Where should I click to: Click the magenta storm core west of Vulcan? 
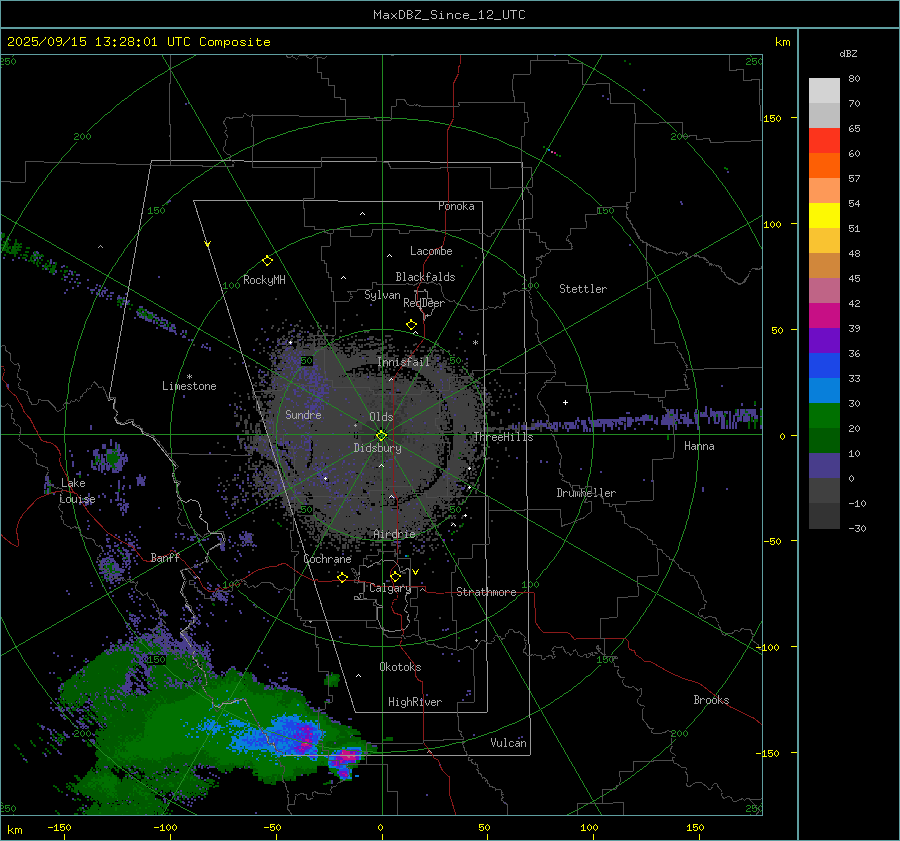pos(346,758)
